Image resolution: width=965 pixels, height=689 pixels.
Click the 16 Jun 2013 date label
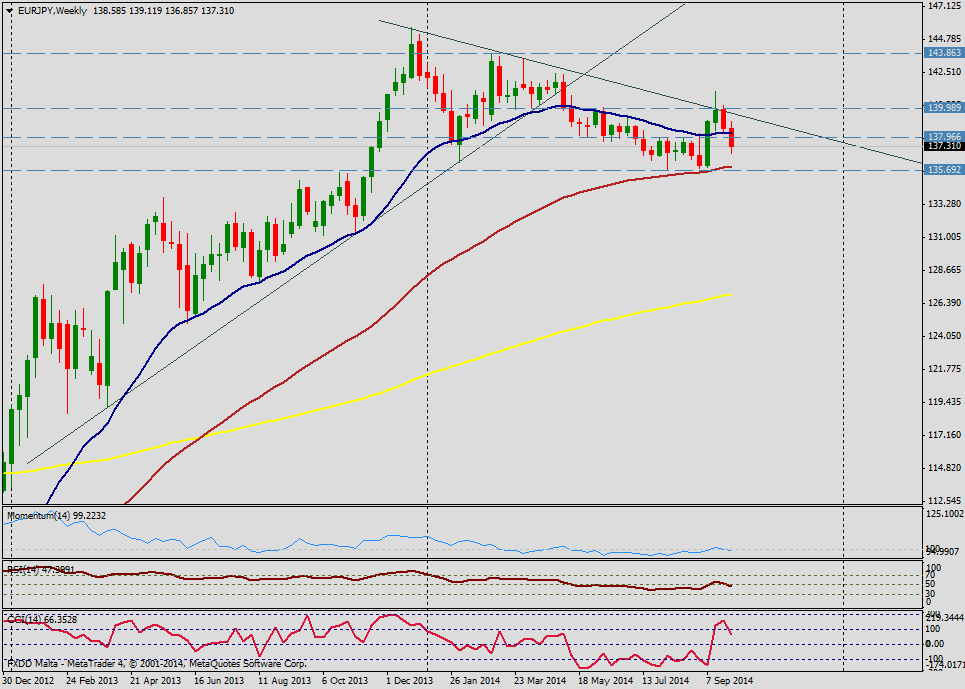click(220, 680)
